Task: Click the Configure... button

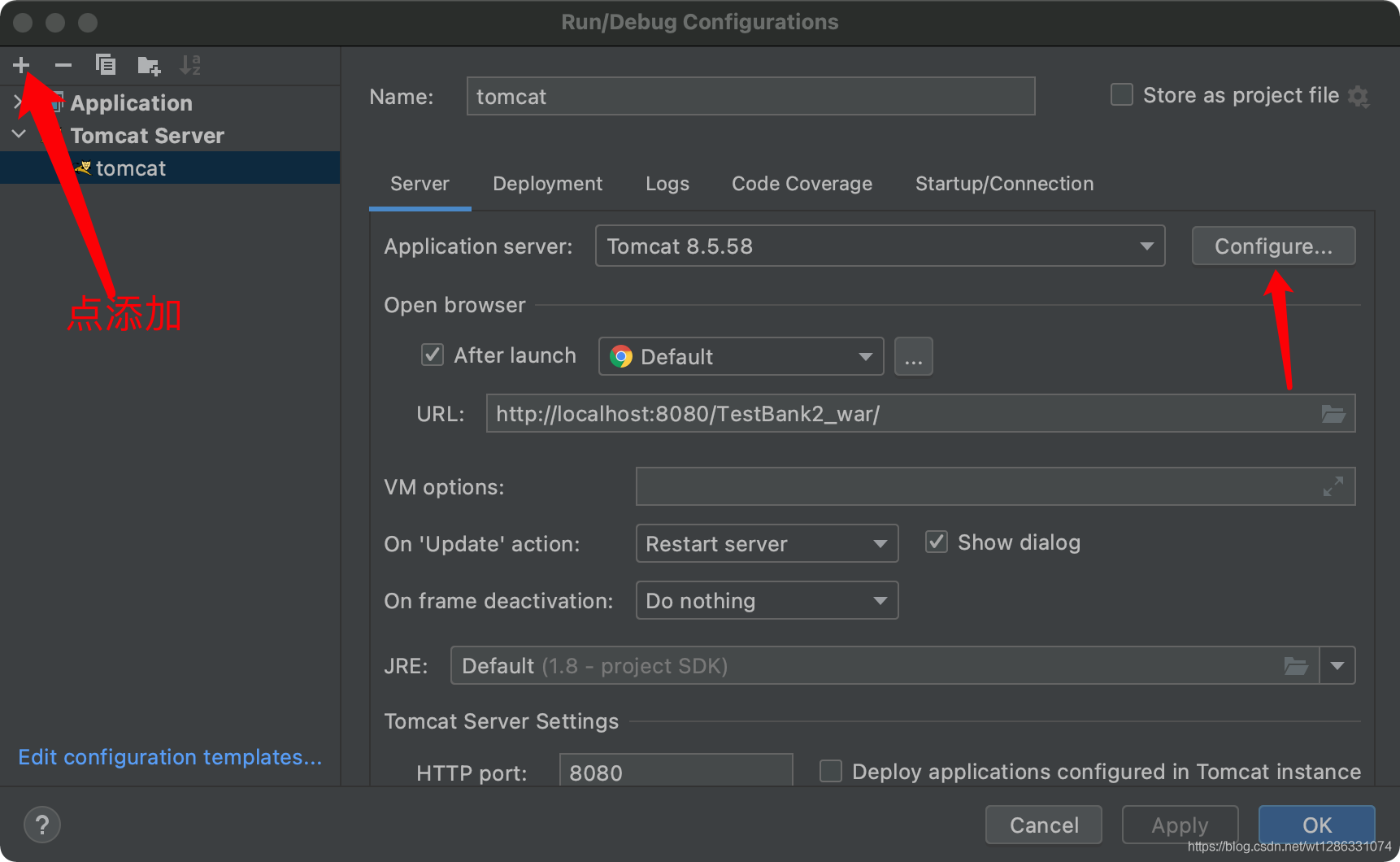Action: click(1273, 246)
